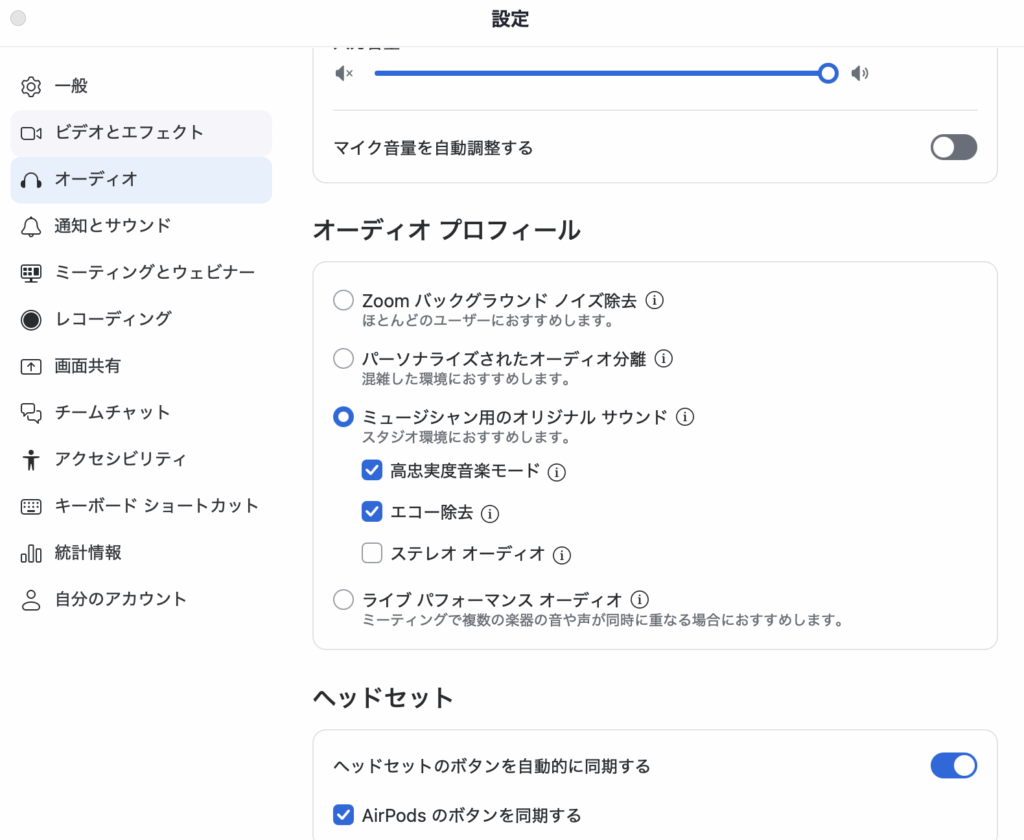The height and width of the screenshot is (840, 1024).
Task: Click the muted speaker icon left of slider
Action: 344,73
